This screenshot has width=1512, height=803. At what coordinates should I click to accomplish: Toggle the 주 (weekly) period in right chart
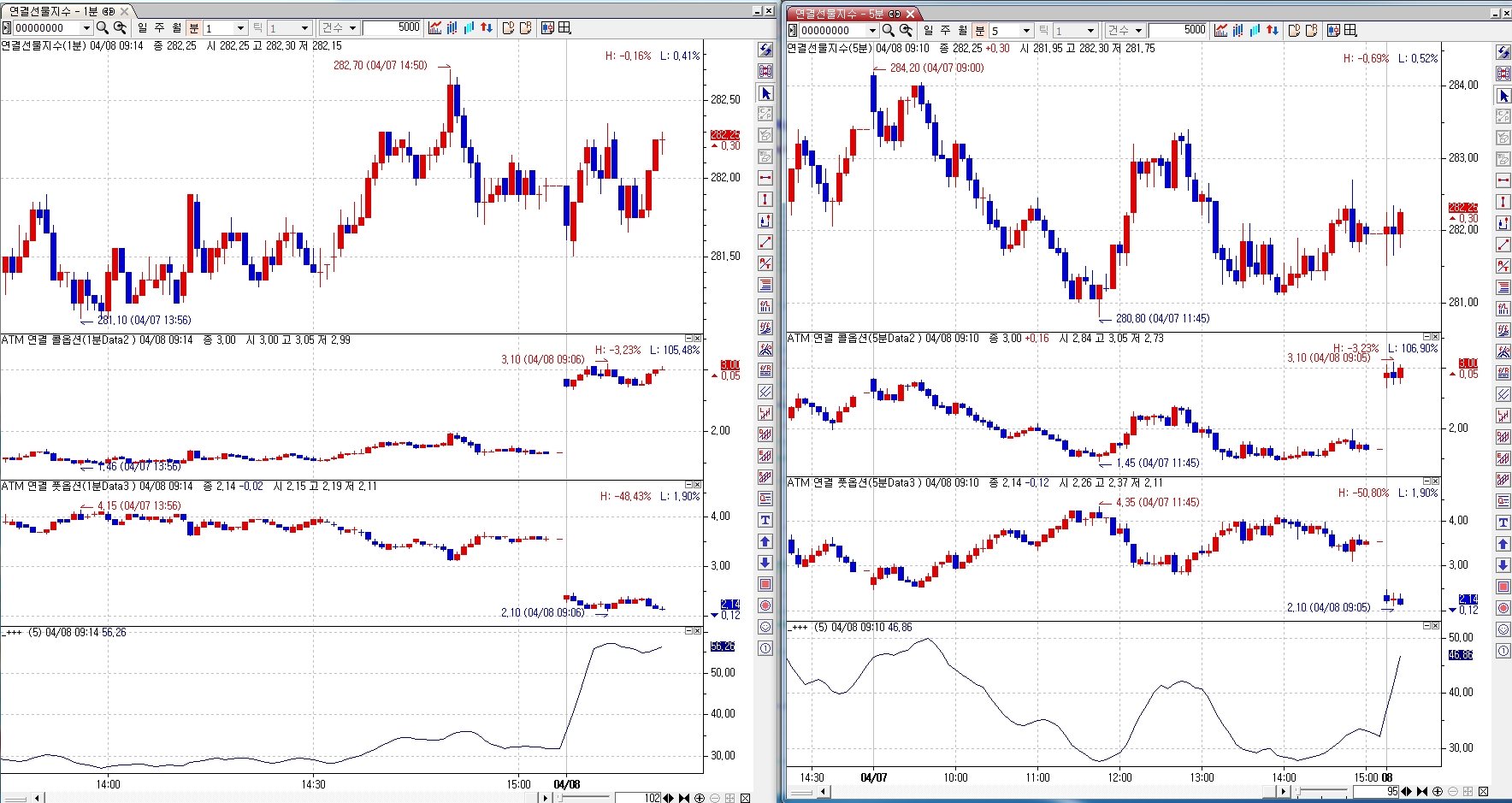[x=945, y=31]
